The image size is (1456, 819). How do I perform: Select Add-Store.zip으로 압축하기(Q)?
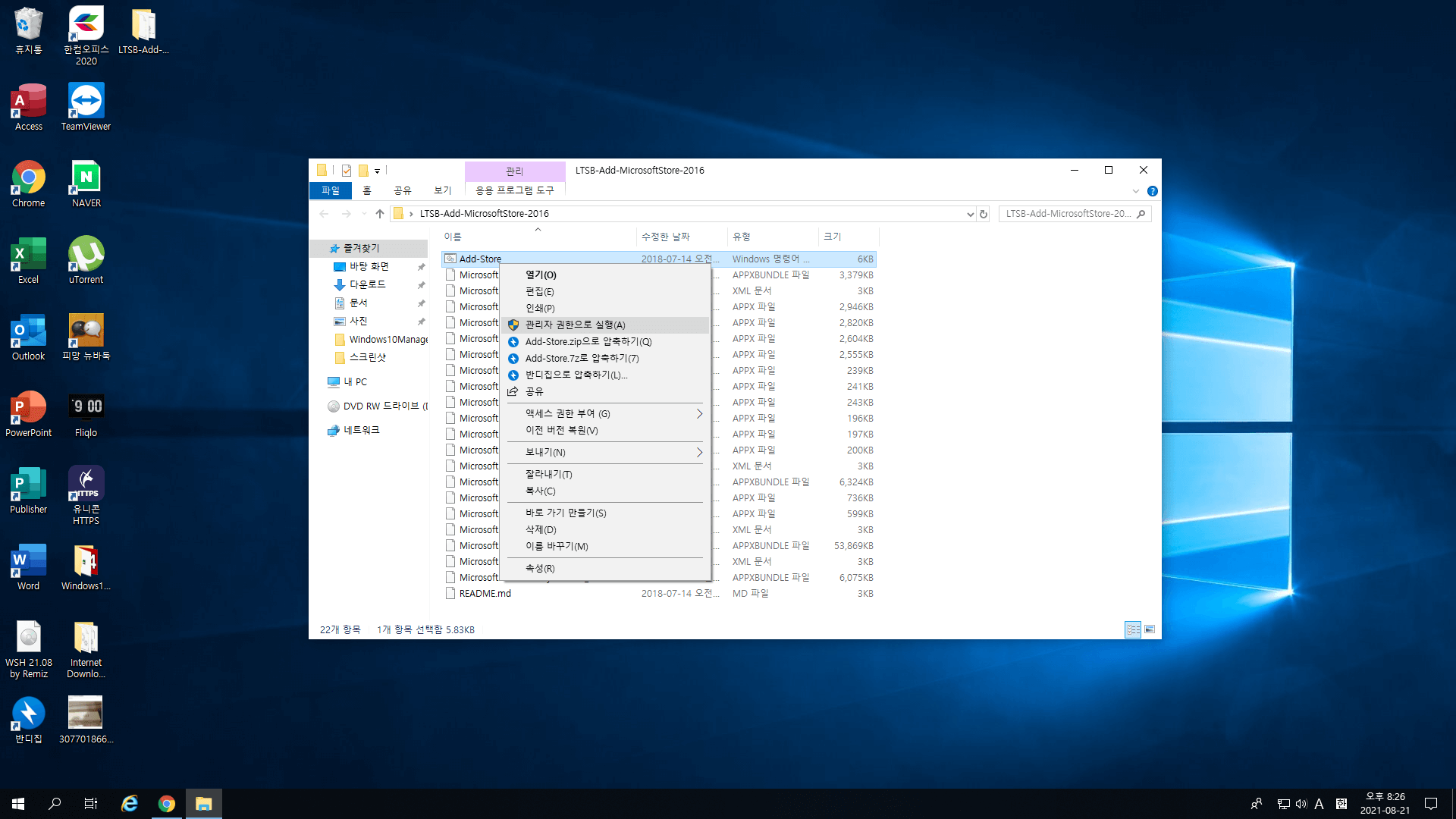[606, 341]
